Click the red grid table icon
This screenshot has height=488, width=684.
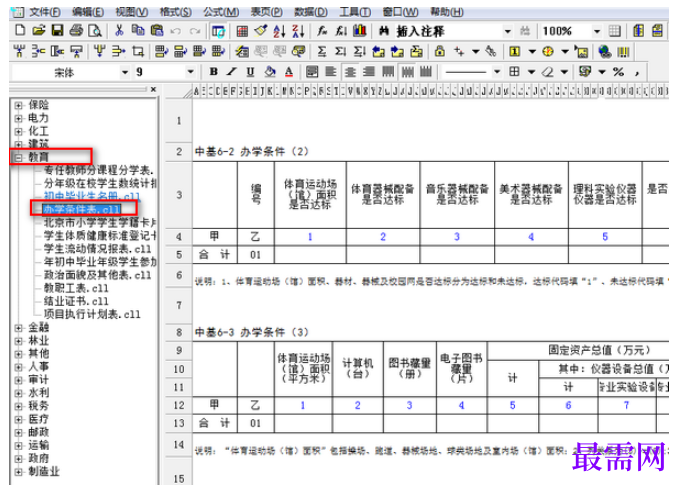[x=242, y=31]
